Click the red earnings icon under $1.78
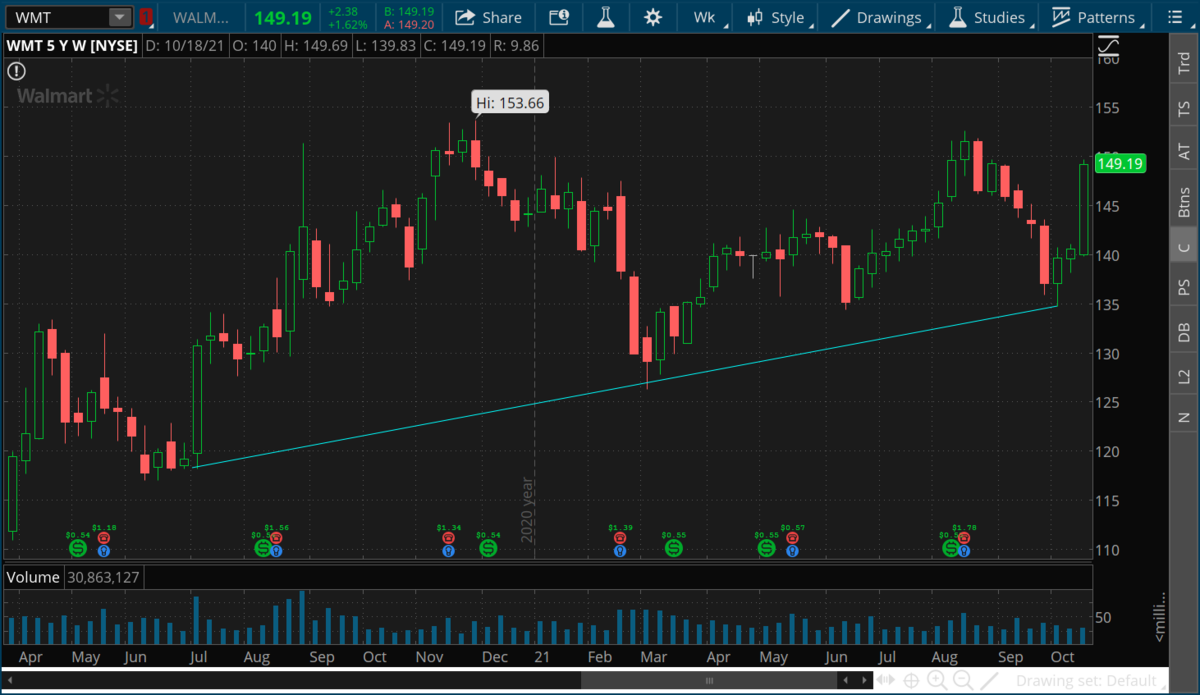The image size is (1200, 695). click(964, 538)
